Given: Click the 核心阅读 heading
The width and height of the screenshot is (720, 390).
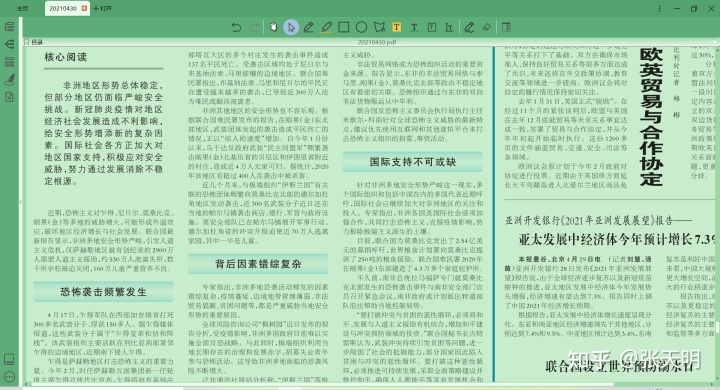Looking at the screenshot, I should click(66, 57).
